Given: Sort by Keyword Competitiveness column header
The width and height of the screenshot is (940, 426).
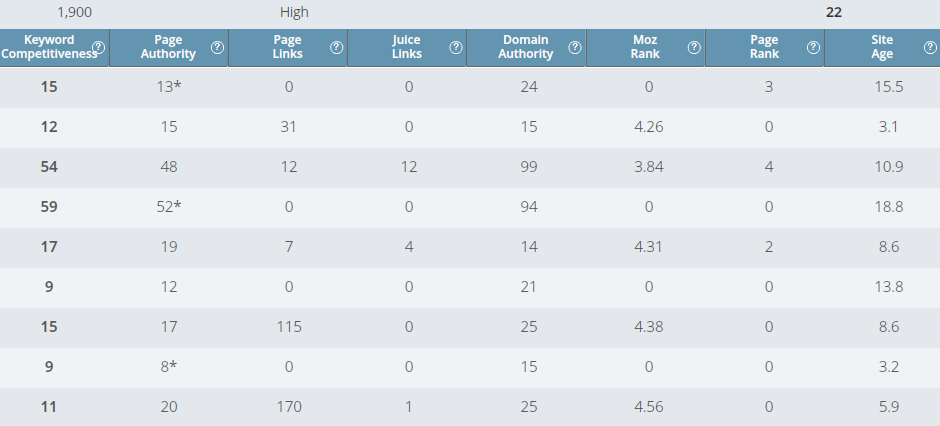Looking at the screenshot, I should 49,47.
